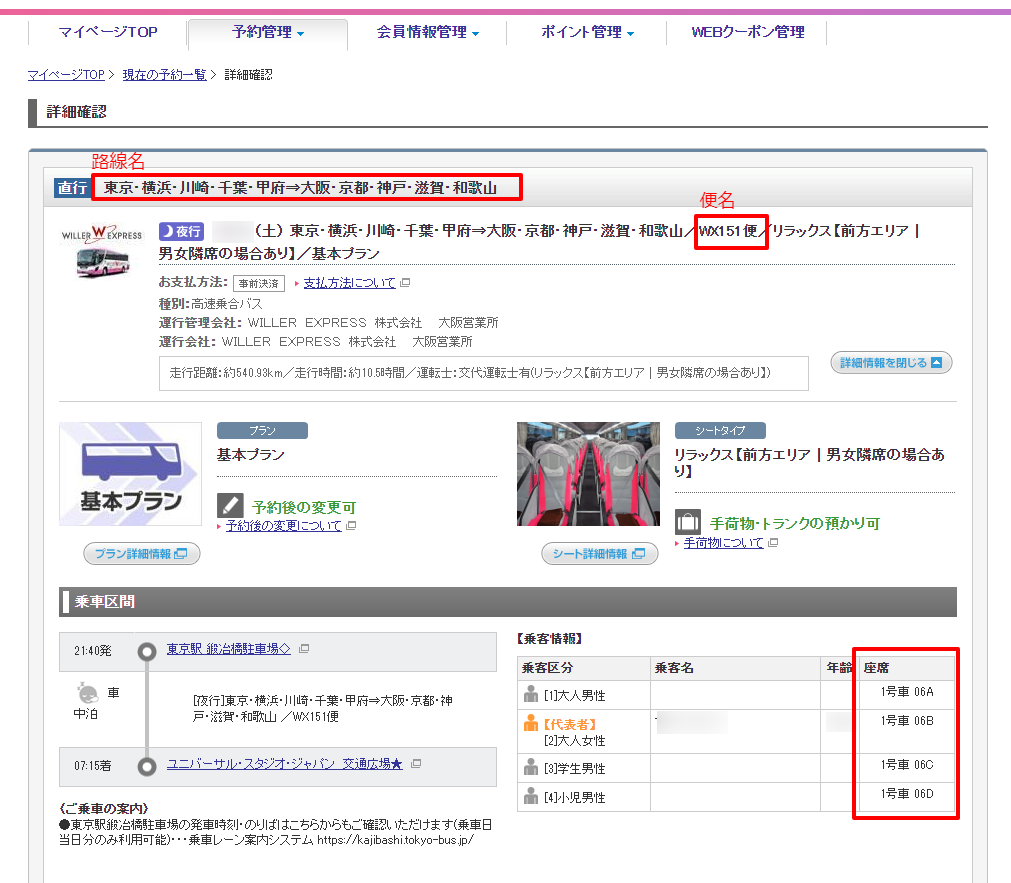Expand the 会員情報管理 dropdown menu

click(x=428, y=32)
